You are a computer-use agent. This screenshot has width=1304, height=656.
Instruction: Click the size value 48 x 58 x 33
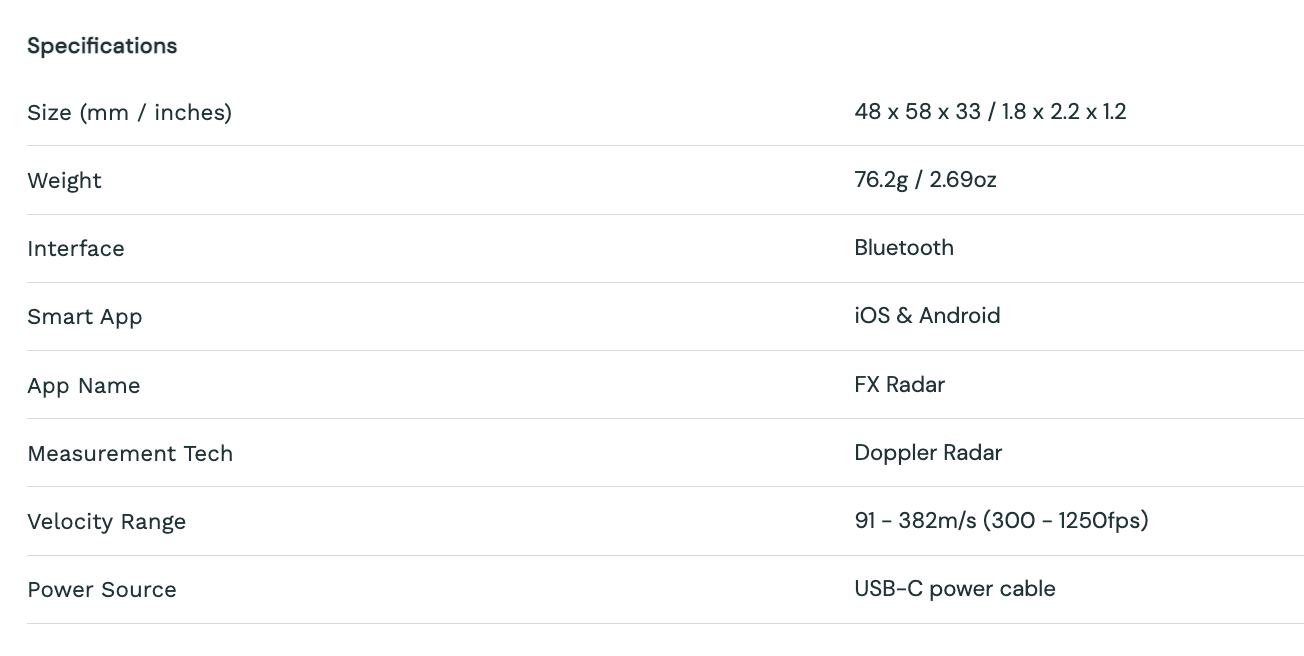point(917,112)
